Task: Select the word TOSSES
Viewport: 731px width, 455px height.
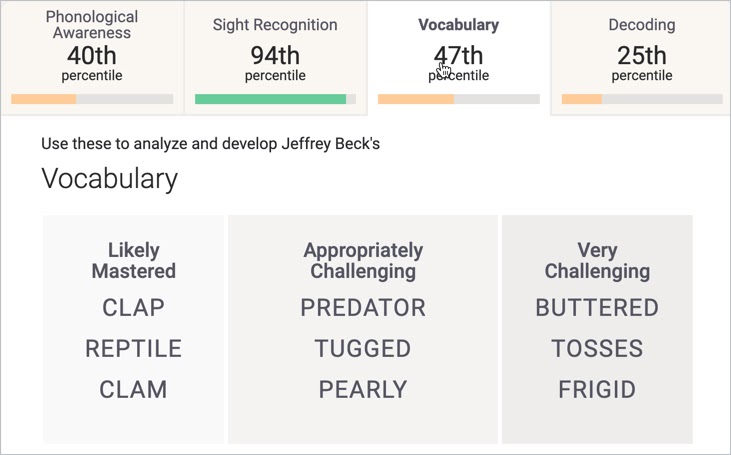Action: [x=597, y=349]
